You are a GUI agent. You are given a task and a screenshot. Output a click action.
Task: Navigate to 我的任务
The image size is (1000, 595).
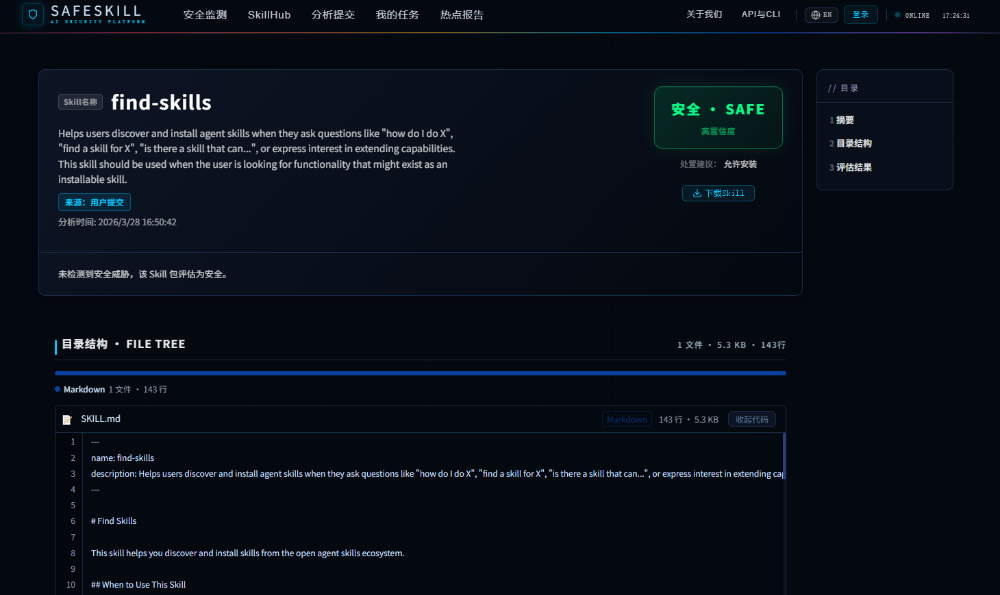click(397, 15)
